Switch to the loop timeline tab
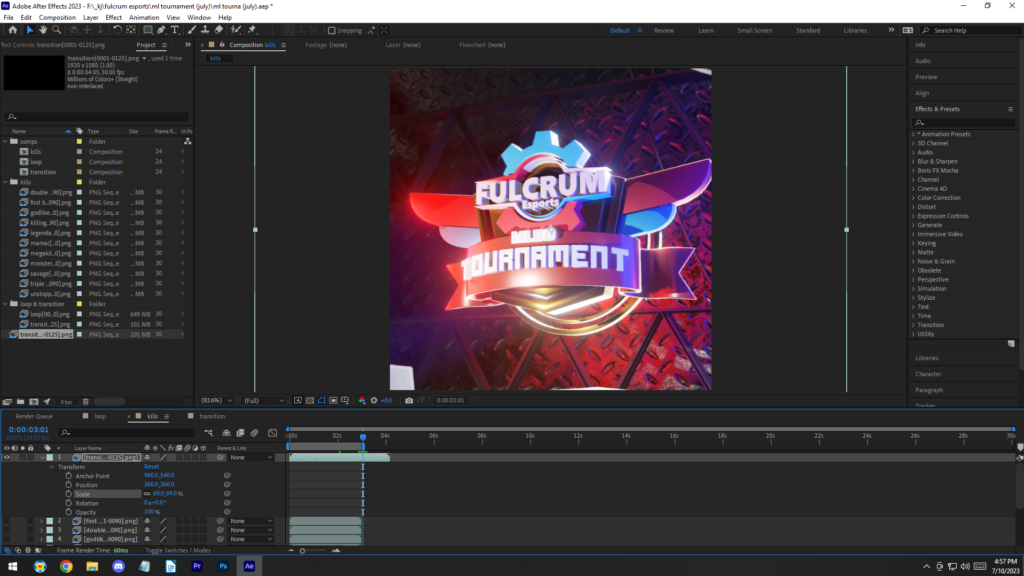This screenshot has height=576, width=1024. click(x=100, y=416)
